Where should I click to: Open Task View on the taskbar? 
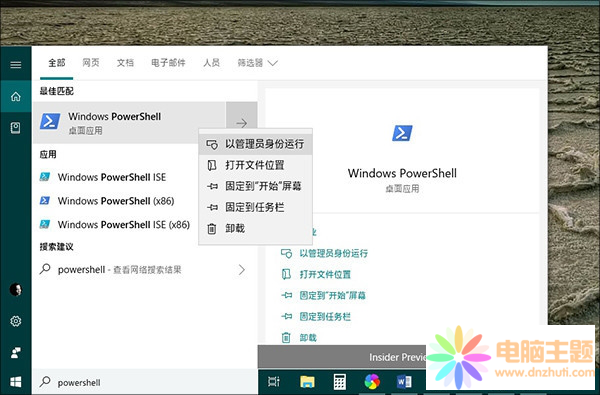(274, 382)
